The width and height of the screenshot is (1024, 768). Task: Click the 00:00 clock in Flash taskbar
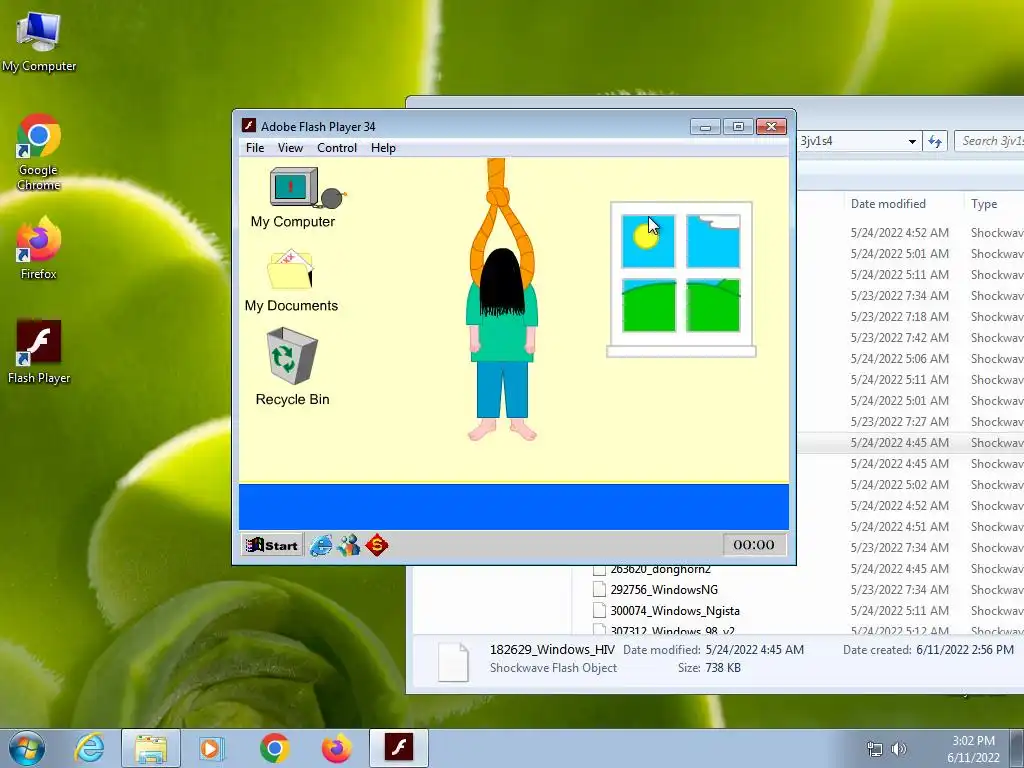tap(754, 545)
